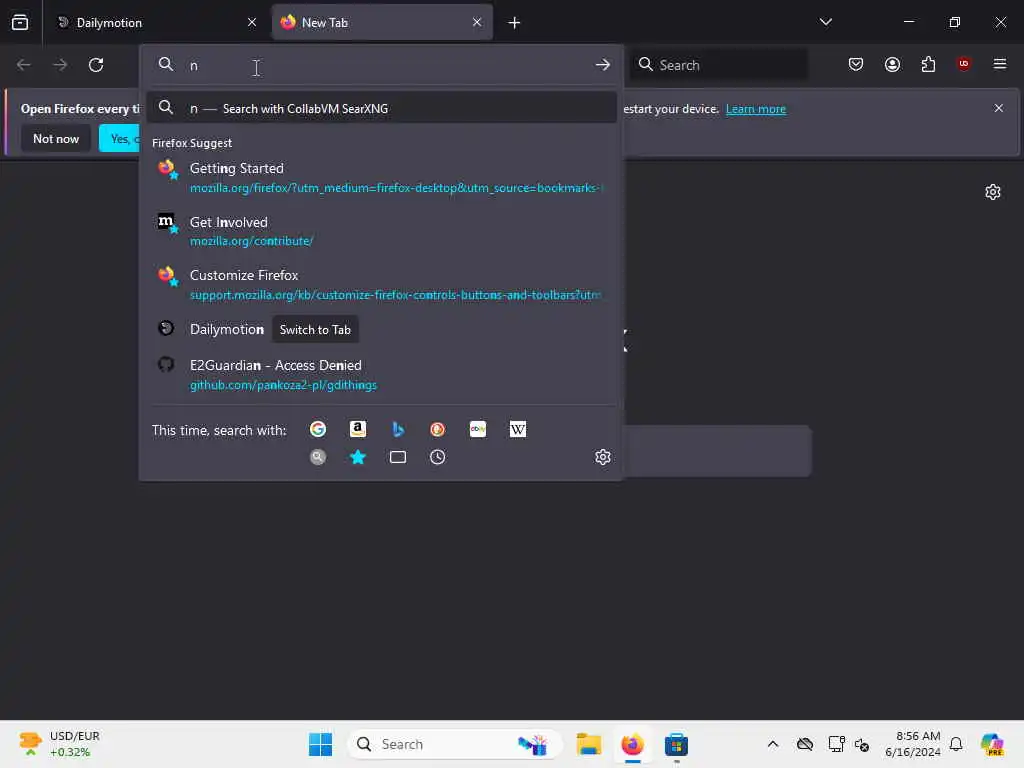1024x768 pixels.
Task: Open the Copilot preview icon
Action: point(992,744)
